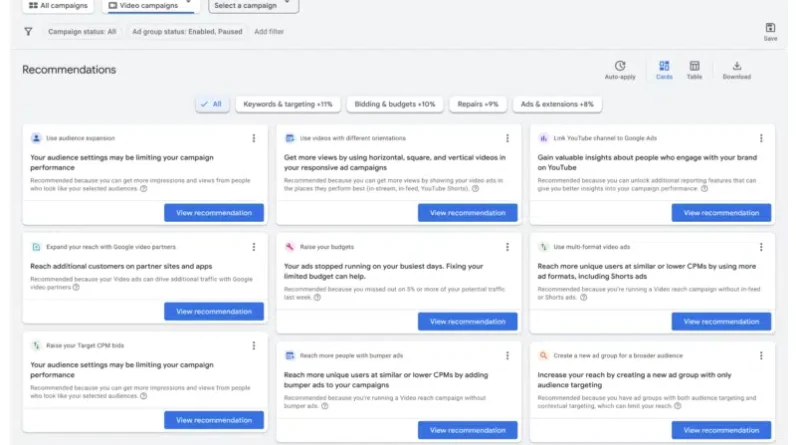Open help for the audience expansion reason
796x445 pixels.
144,189
